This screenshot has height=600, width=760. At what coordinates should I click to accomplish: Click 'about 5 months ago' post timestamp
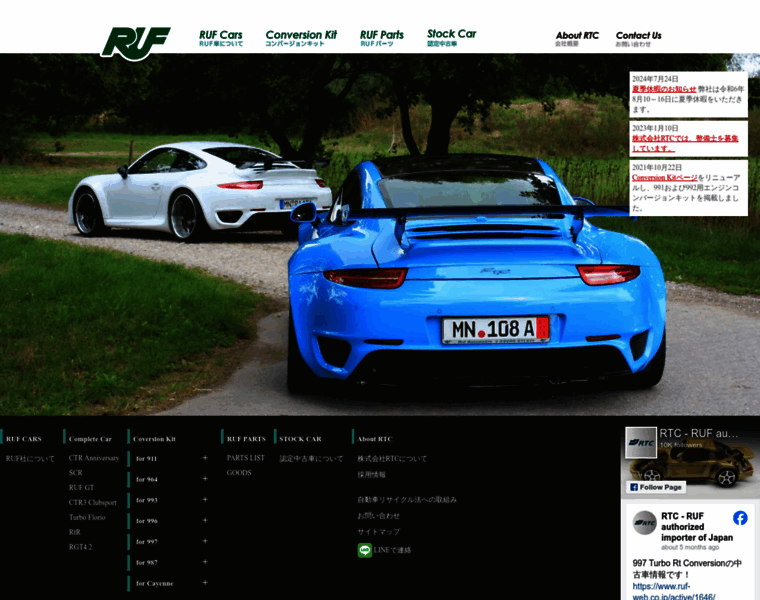(x=690, y=547)
